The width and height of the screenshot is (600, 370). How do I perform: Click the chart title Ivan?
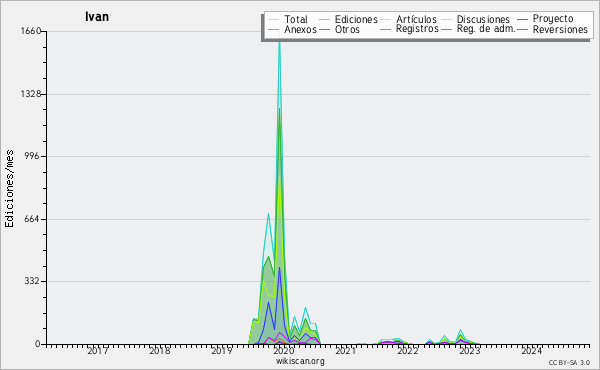click(x=97, y=17)
